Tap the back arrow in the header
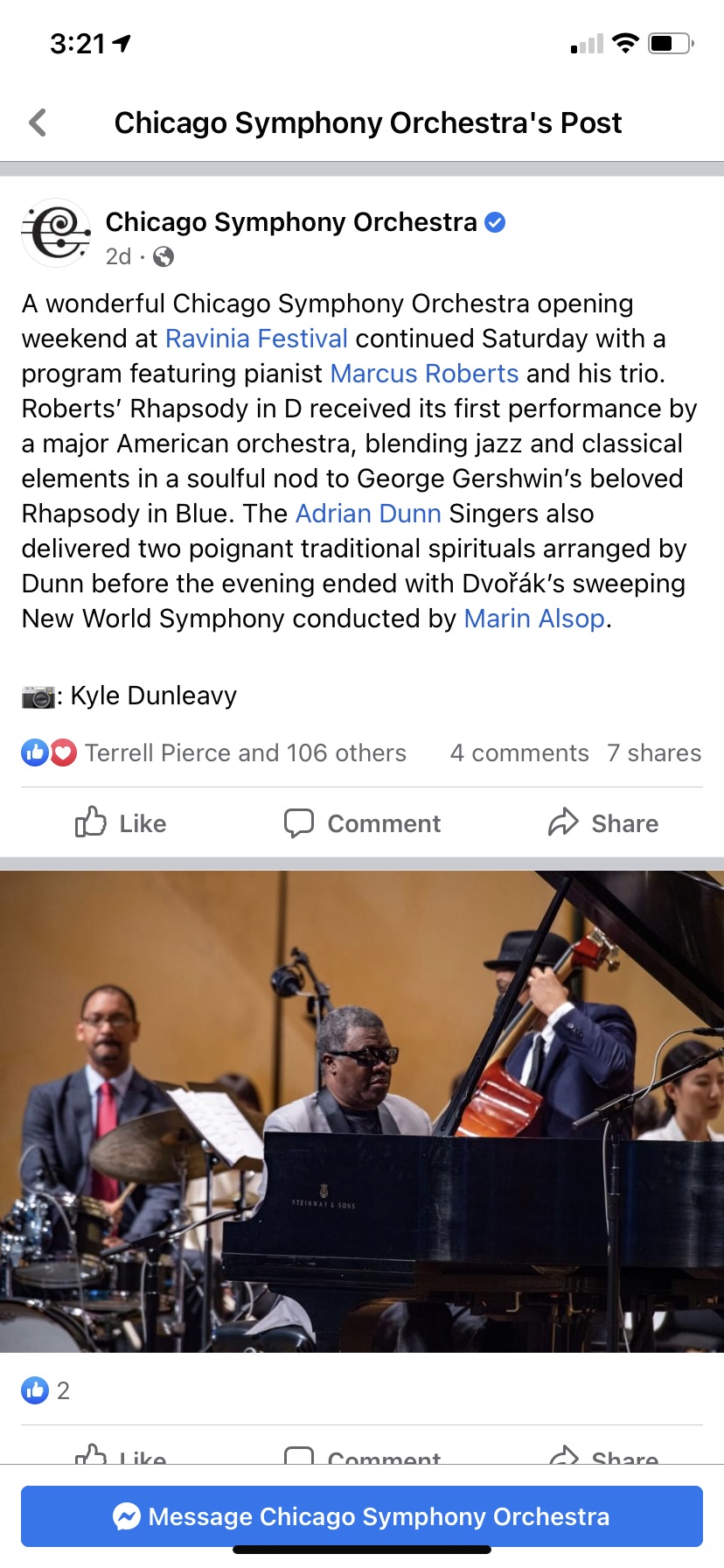Image resolution: width=724 pixels, height=1568 pixels. click(x=38, y=122)
